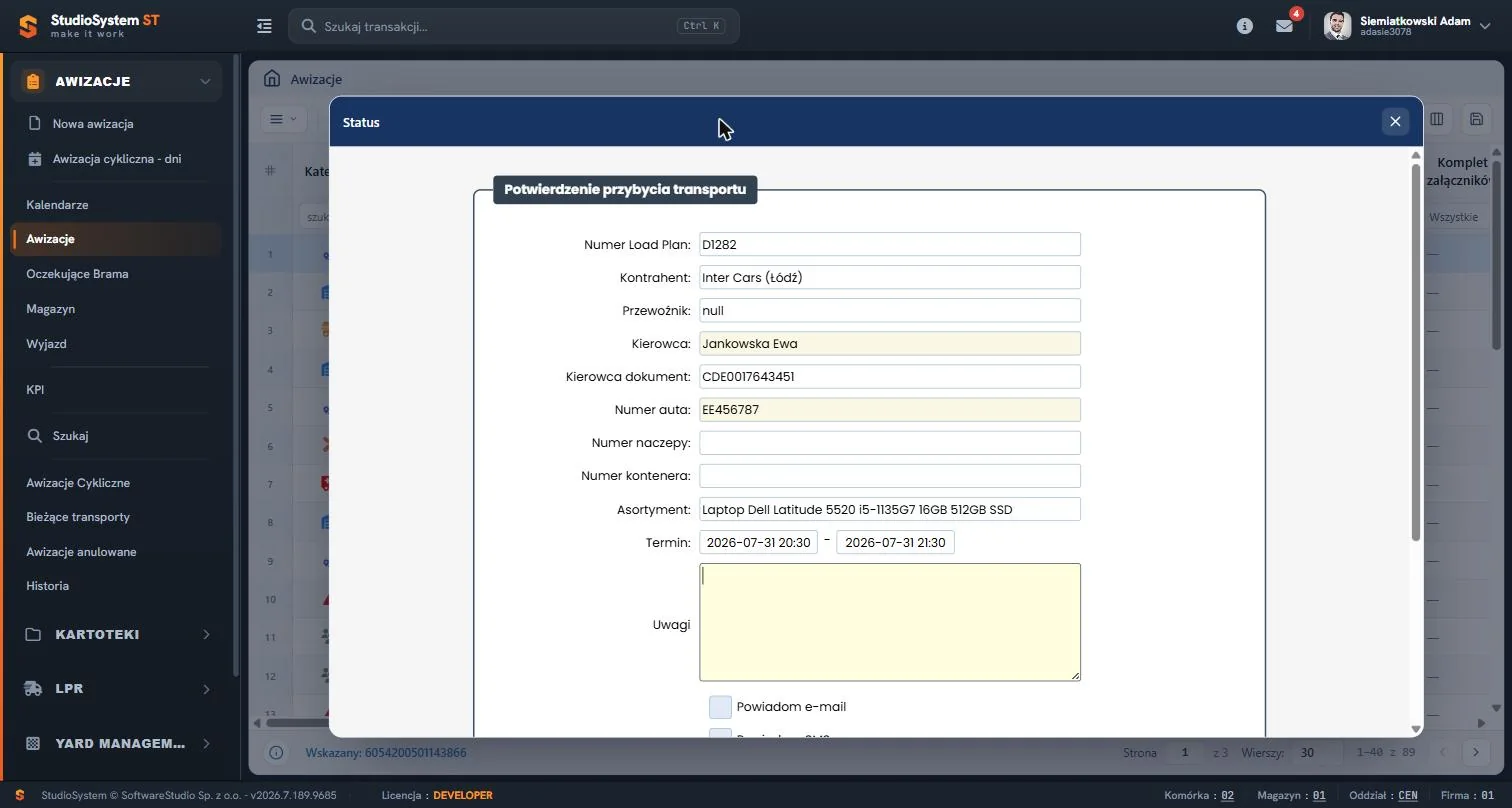Click the Kierowca field with Jankowska Ewa
The width and height of the screenshot is (1512, 808).
point(890,343)
